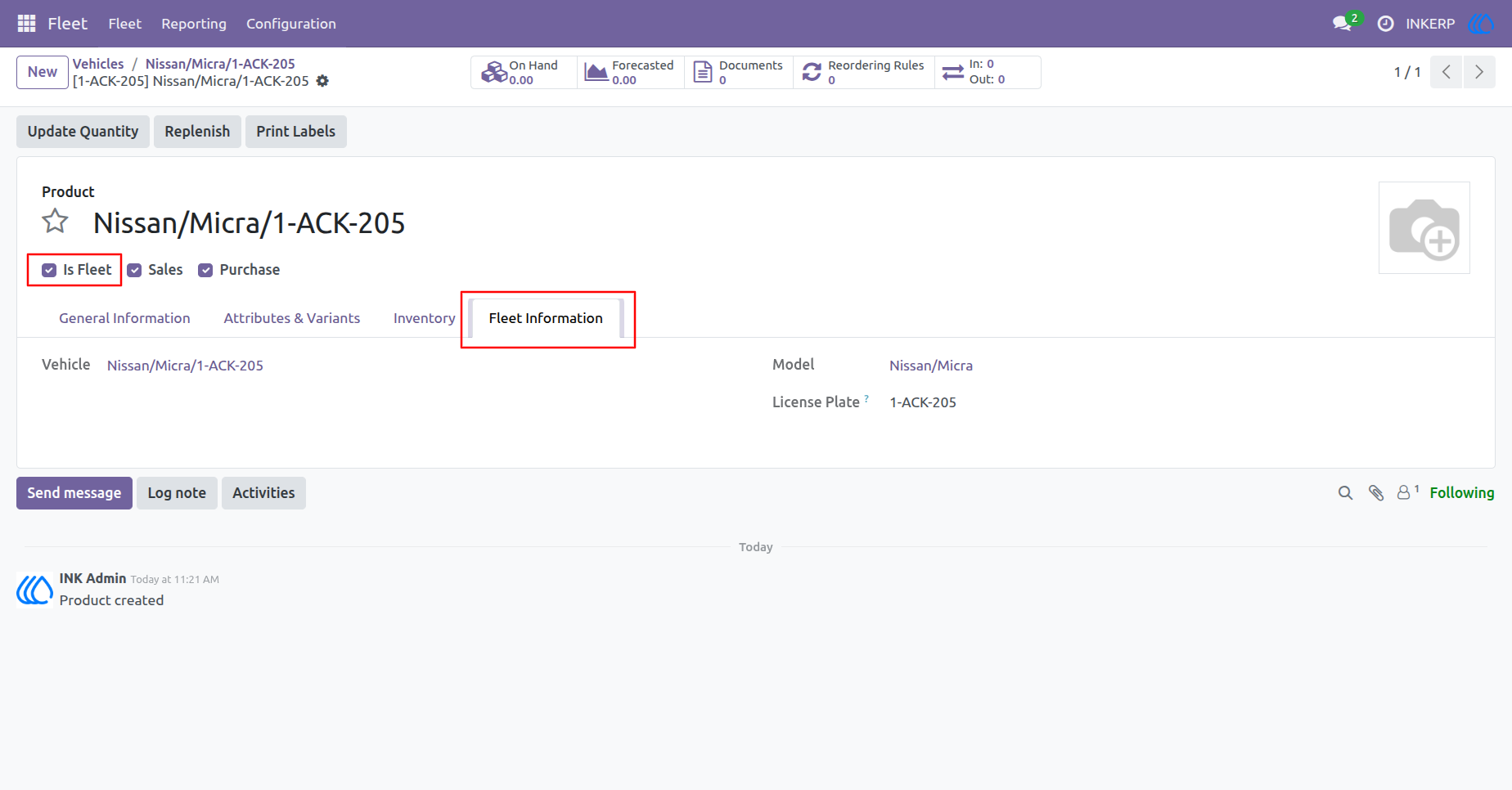Mark product as favorite with star
Image resolution: width=1512 pixels, height=790 pixels.
pos(56,221)
